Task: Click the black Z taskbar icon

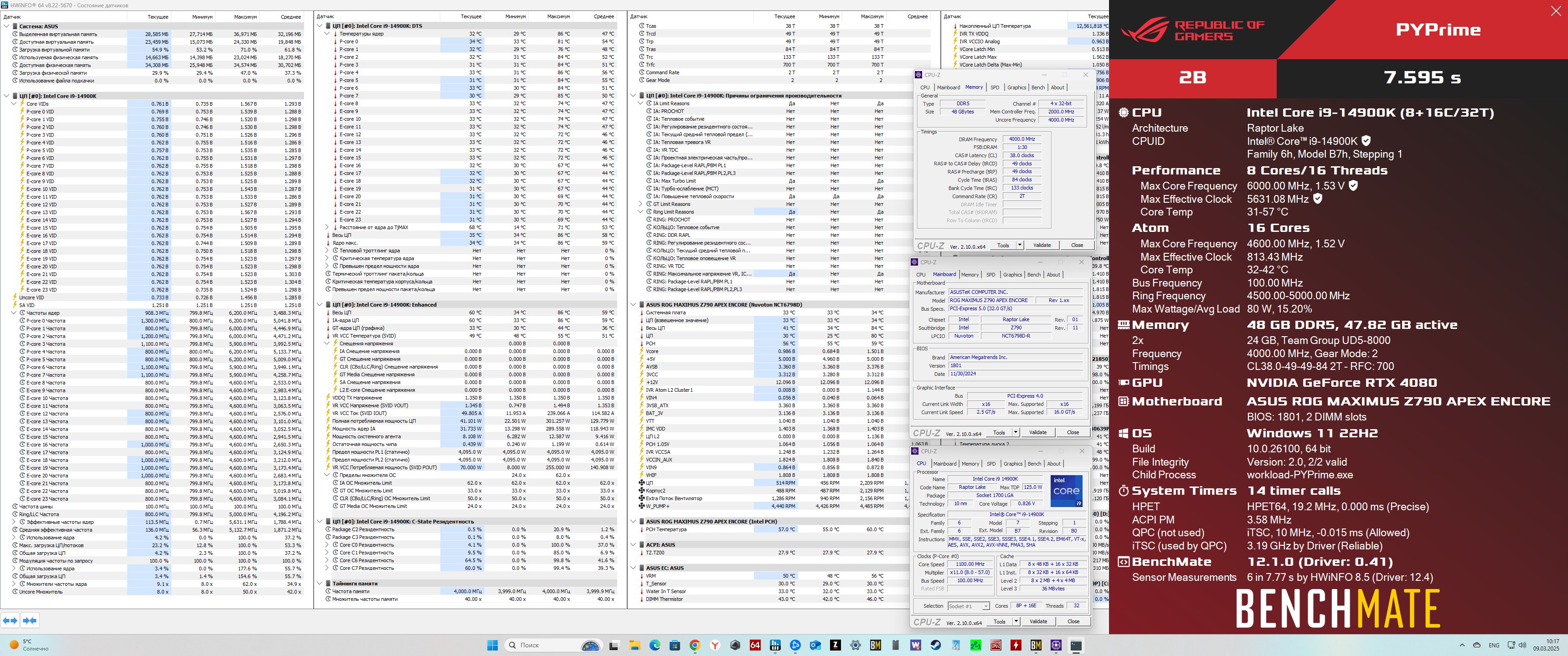Action: [x=835, y=645]
